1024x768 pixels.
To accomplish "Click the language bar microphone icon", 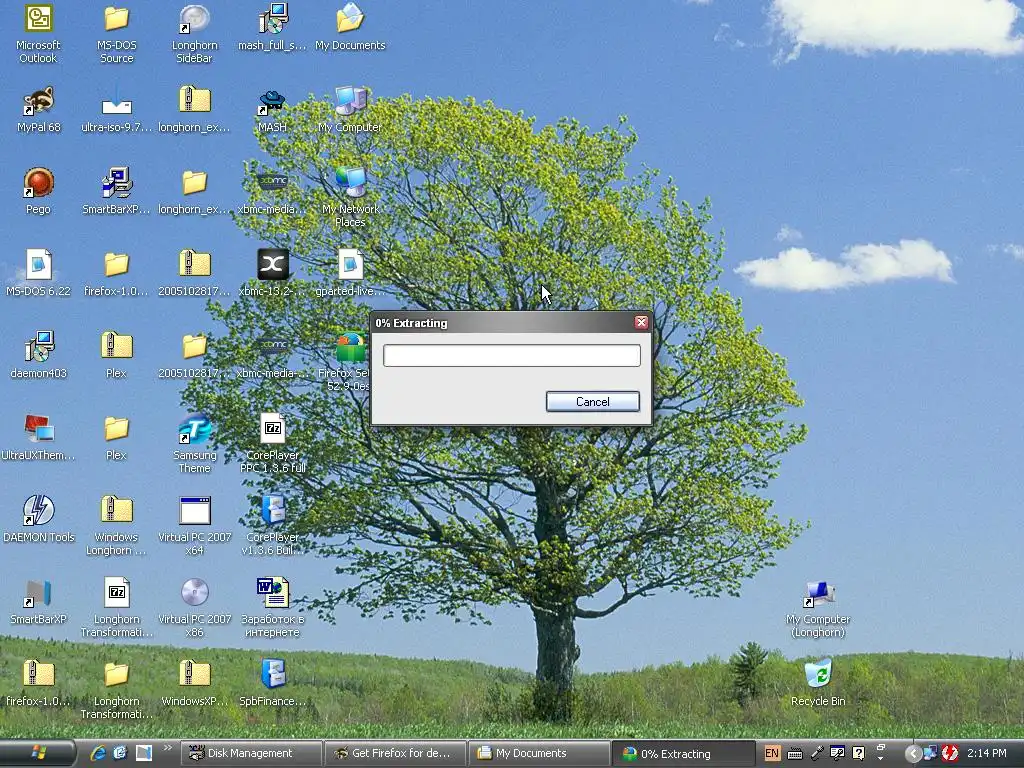I will [817, 753].
